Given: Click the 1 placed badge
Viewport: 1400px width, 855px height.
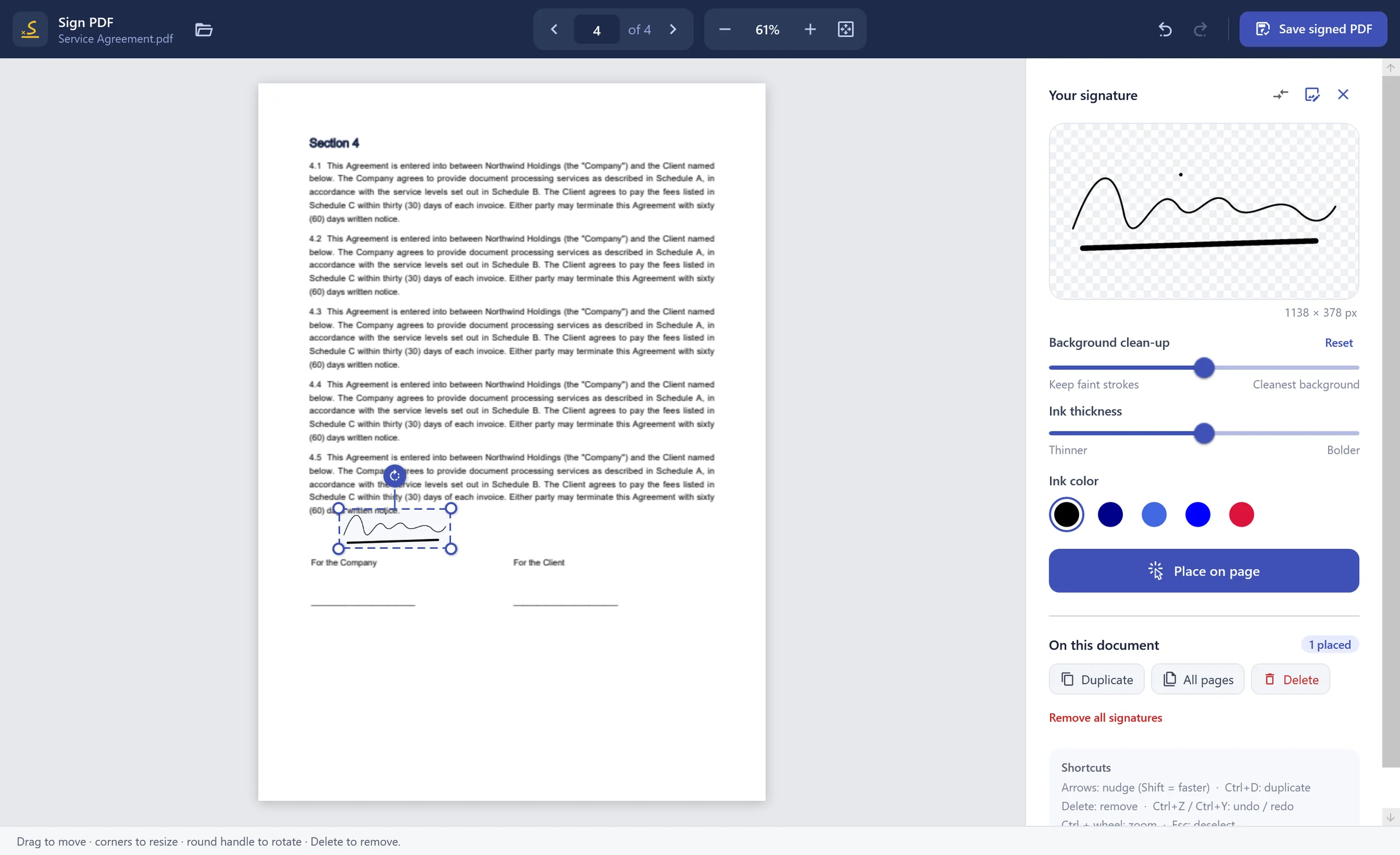Looking at the screenshot, I should pyautogui.click(x=1330, y=644).
